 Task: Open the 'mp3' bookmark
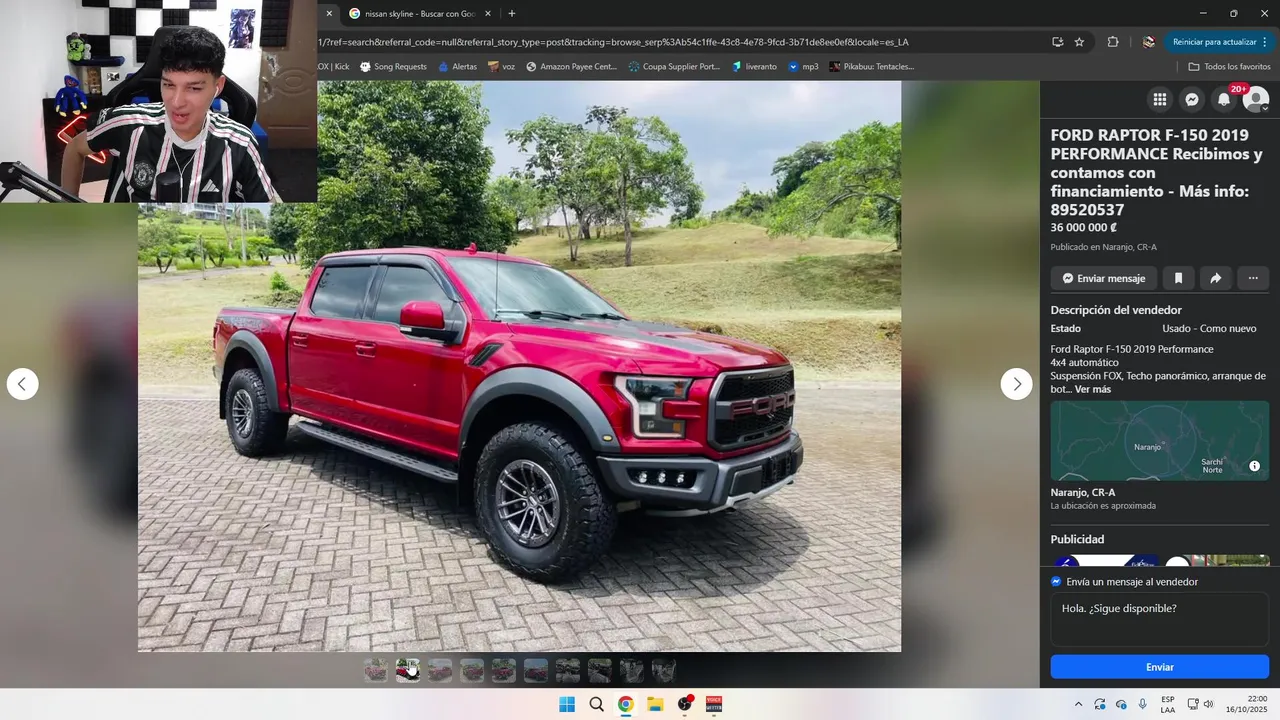point(803,67)
